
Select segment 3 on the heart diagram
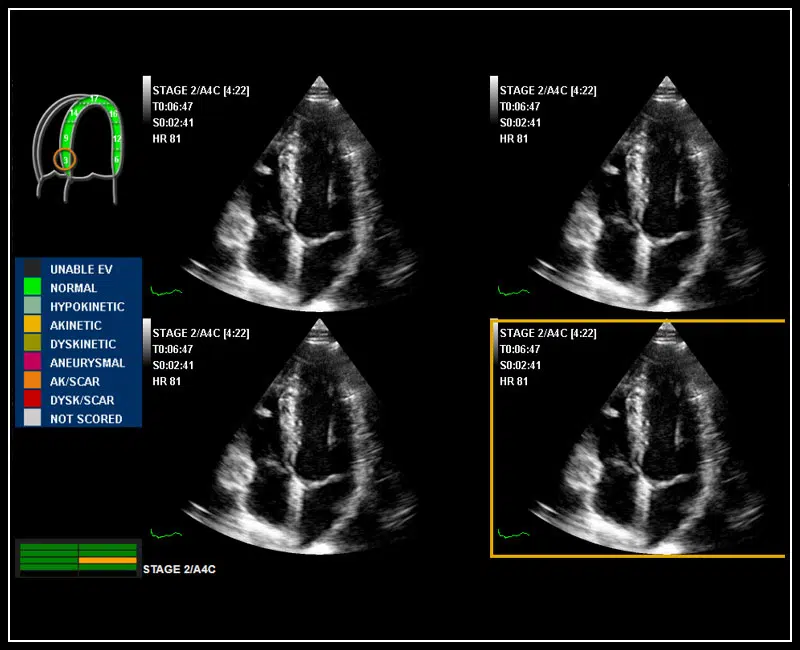pyautogui.click(x=66, y=159)
